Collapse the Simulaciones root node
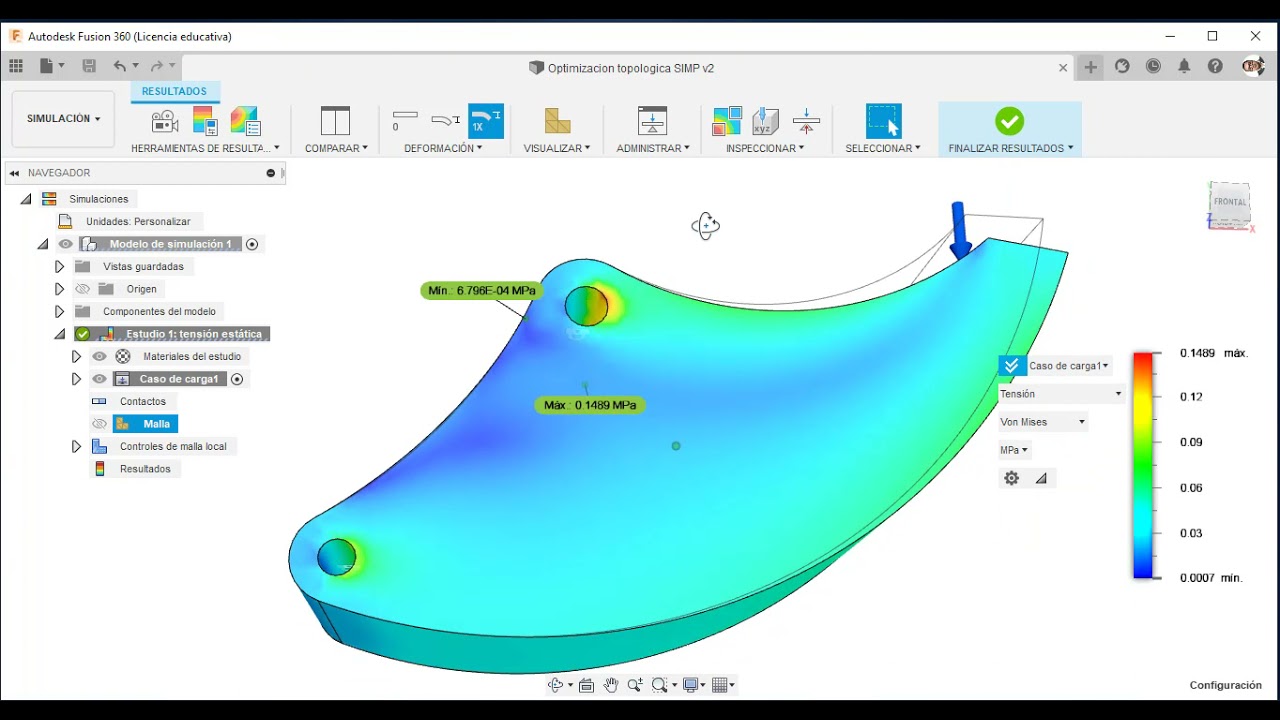Image resolution: width=1280 pixels, height=720 pixels. point(26,199)
